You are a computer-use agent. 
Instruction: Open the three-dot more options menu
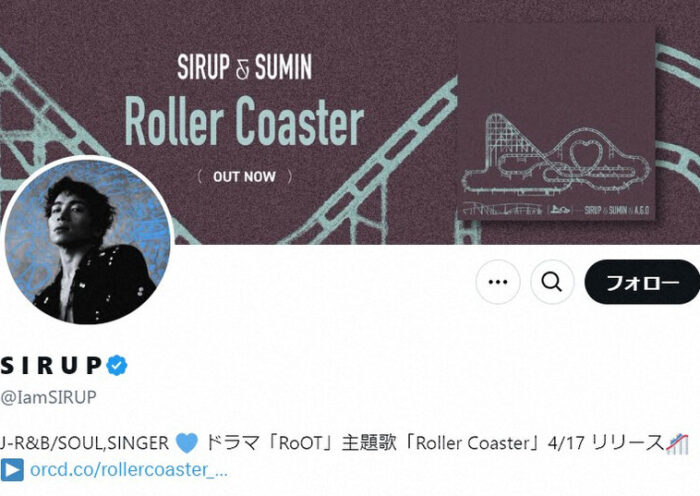498,282
